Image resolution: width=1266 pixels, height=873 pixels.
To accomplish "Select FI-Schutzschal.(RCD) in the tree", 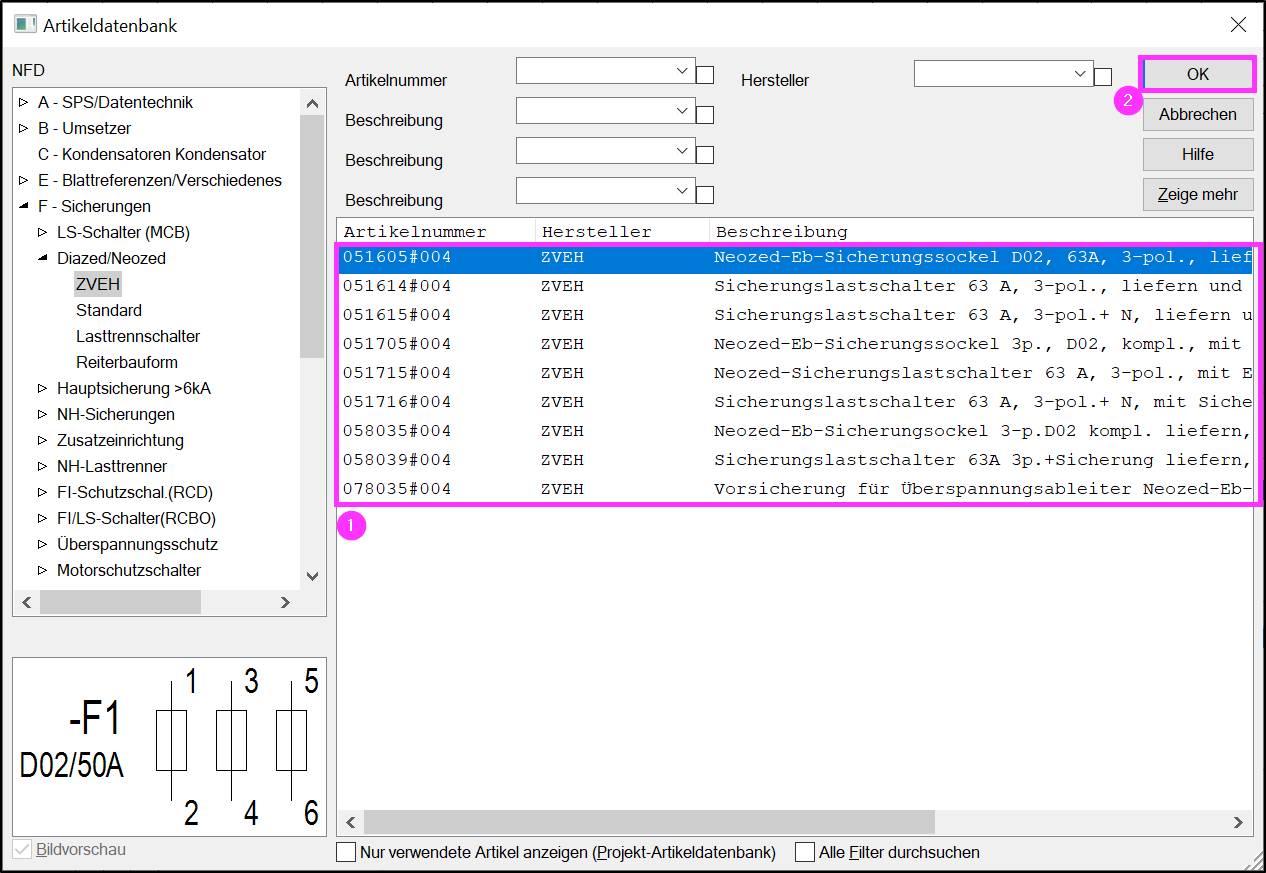I will point(135,492).
